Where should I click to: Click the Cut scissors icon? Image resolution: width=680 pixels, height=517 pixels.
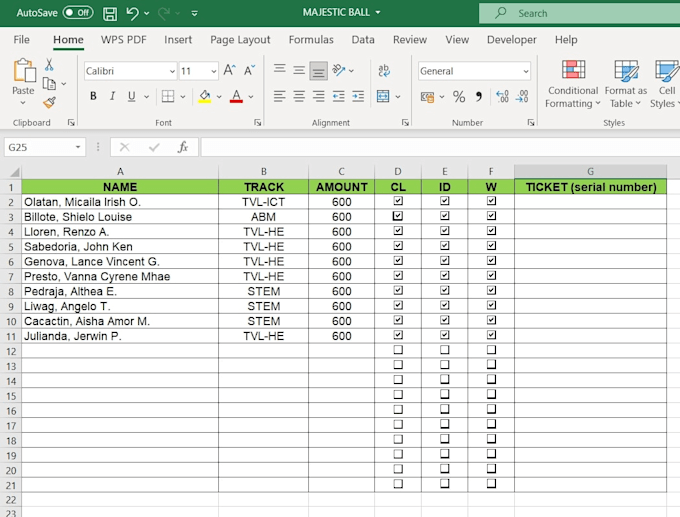[x=49, y=65]
